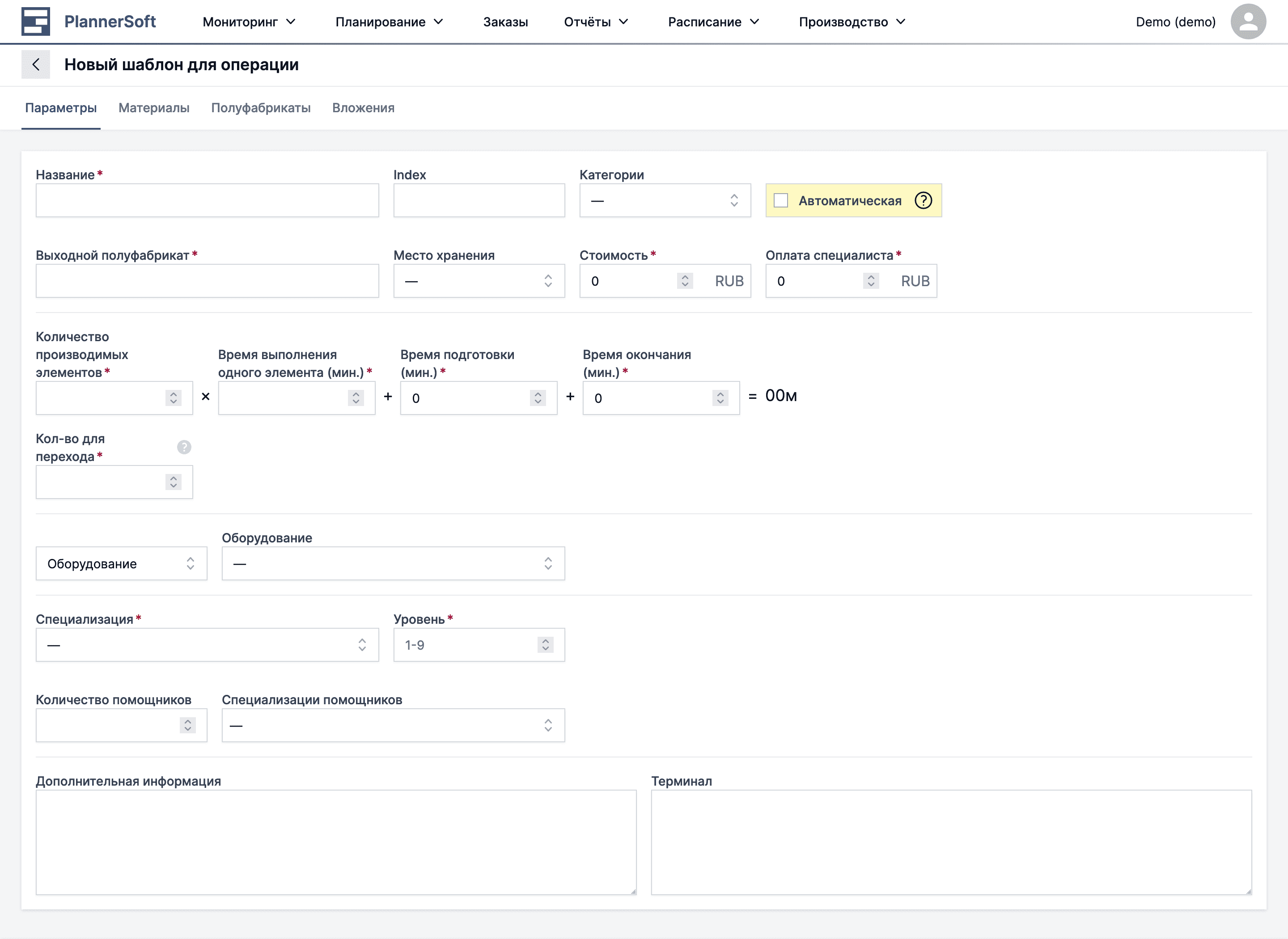Open the Категории dropdown
Screen dimensions: 1288x939
click(x=665, y=200)
